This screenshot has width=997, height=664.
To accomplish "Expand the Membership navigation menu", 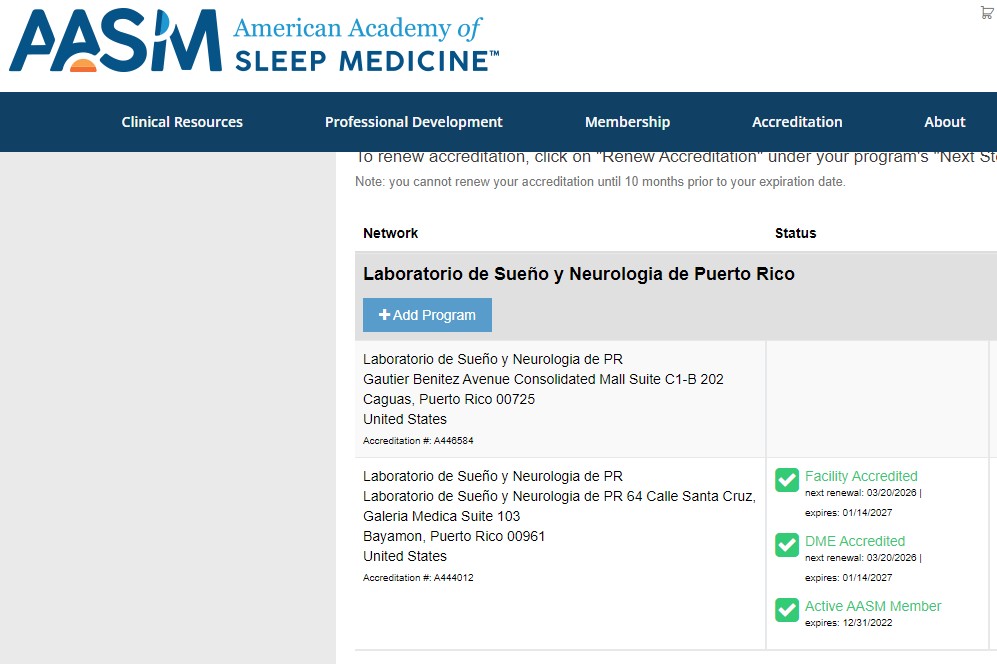I will [627, 122].
